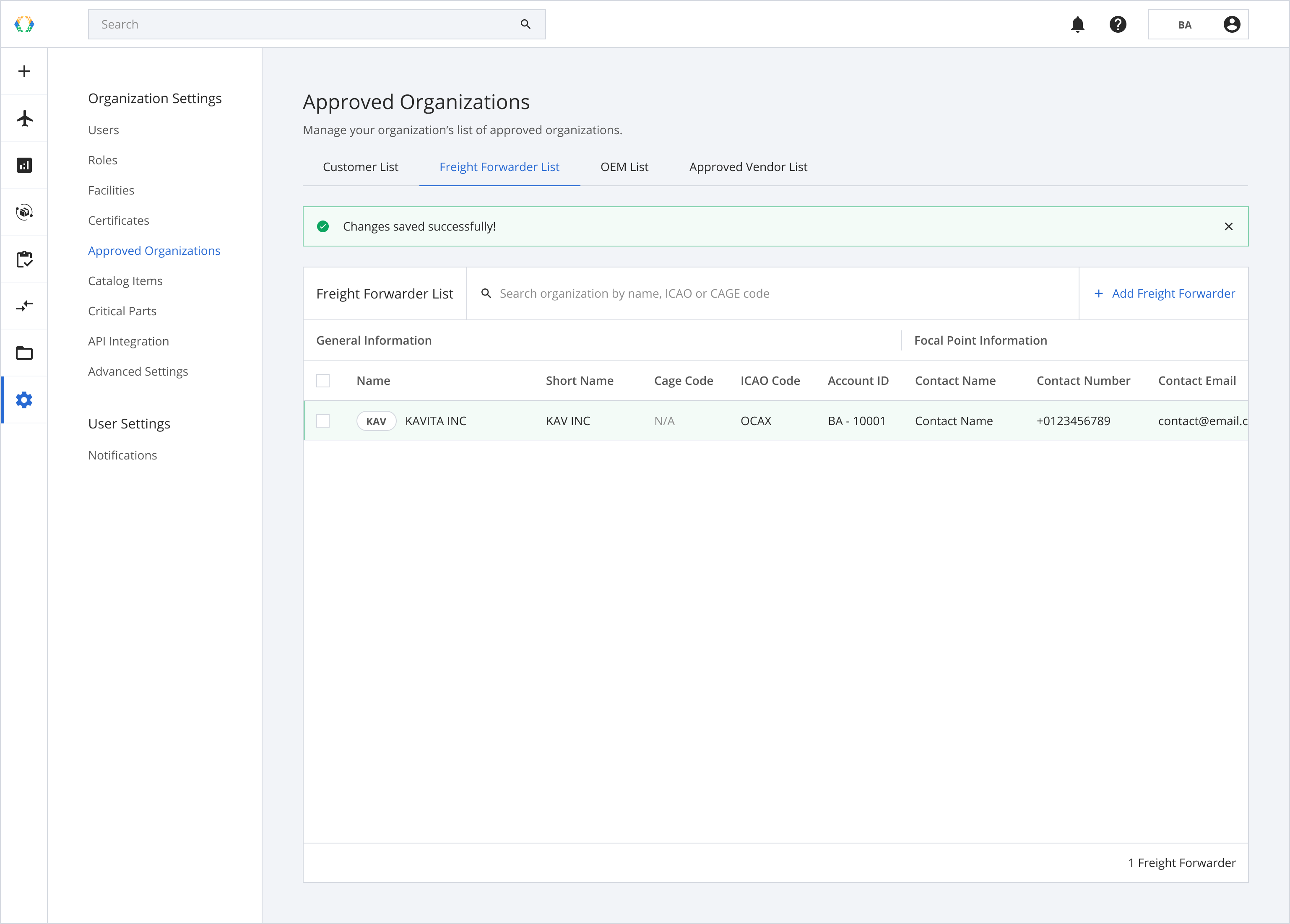Open the user profile avatar icon

[x=1231, y=24]
